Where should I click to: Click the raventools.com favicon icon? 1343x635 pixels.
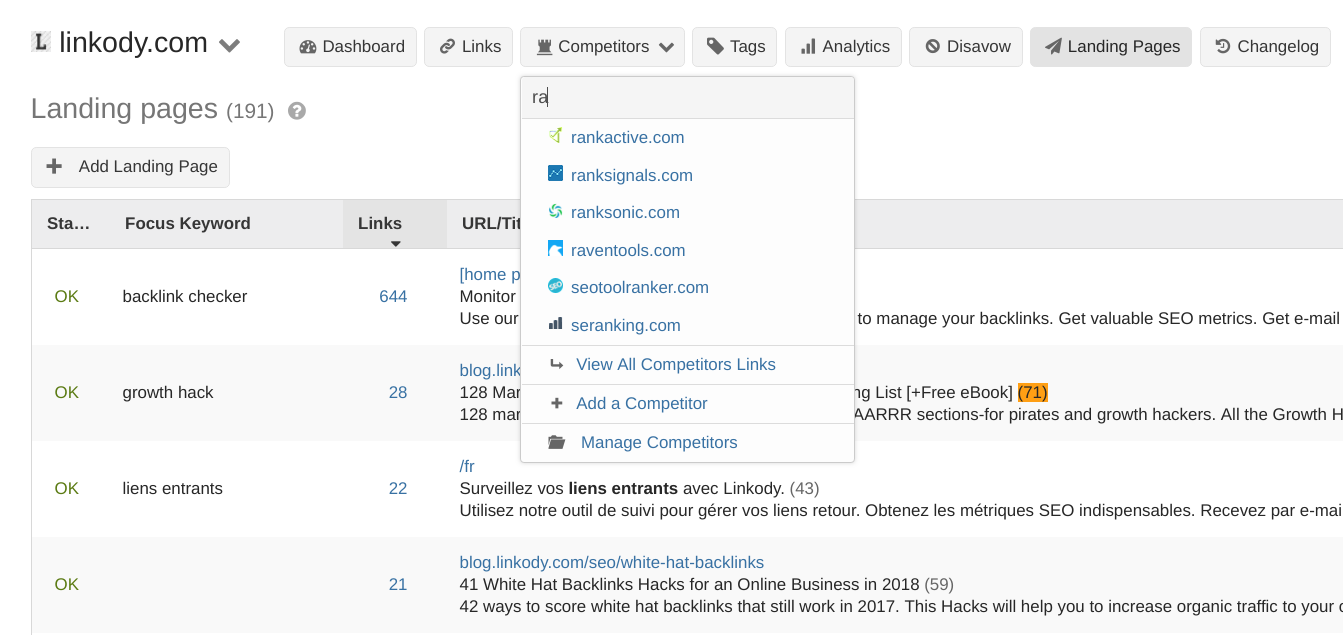point(555,249)
